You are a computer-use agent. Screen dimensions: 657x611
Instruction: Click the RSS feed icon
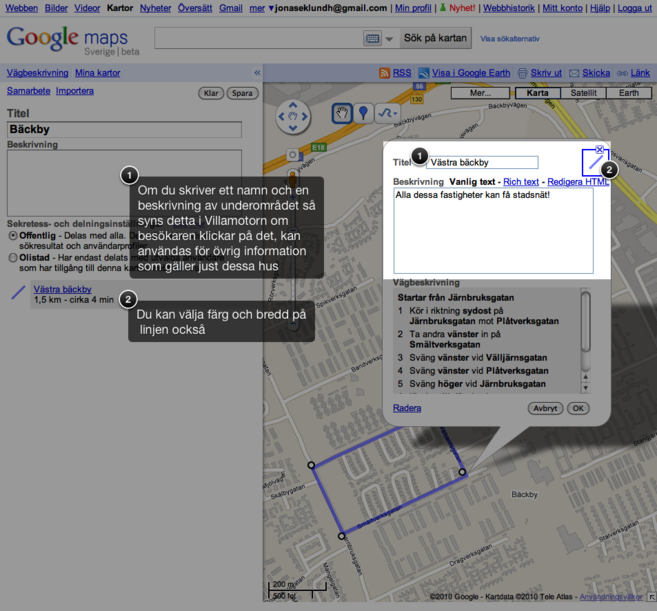point(385,73)
